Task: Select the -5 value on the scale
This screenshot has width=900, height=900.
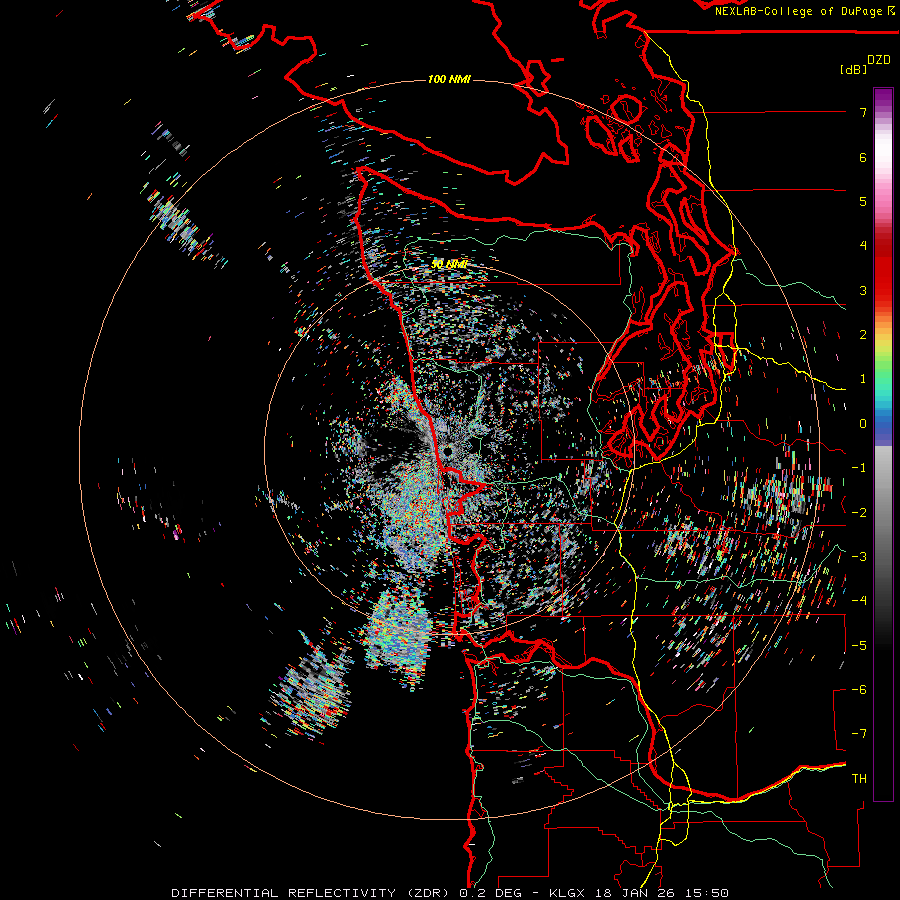Action: click(859, 646)
